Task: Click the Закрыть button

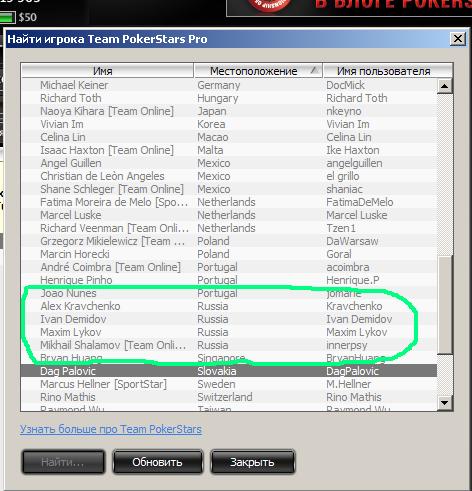Action: [252, 462]
